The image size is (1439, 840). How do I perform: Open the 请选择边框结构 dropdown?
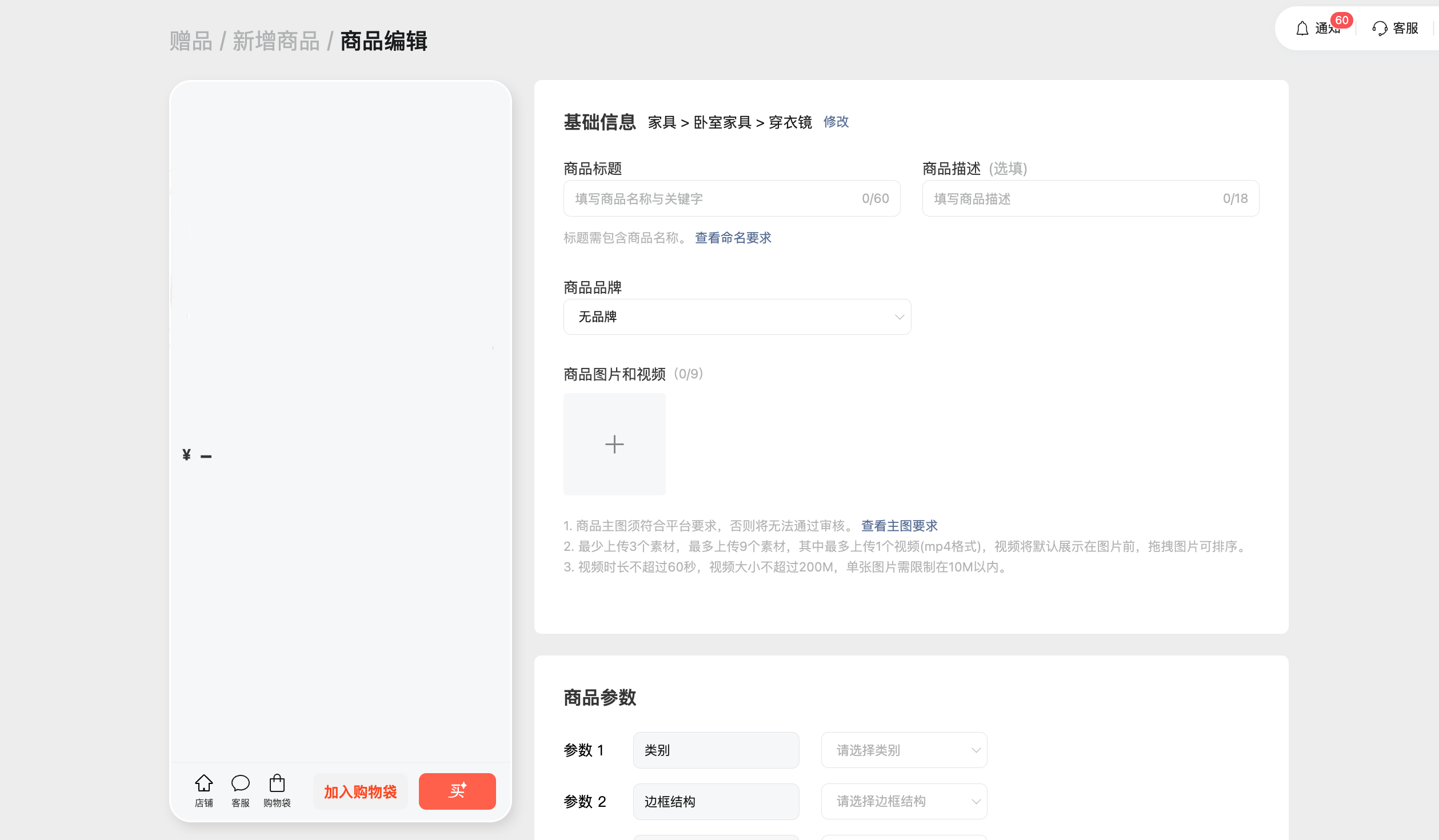coord(904,801)
